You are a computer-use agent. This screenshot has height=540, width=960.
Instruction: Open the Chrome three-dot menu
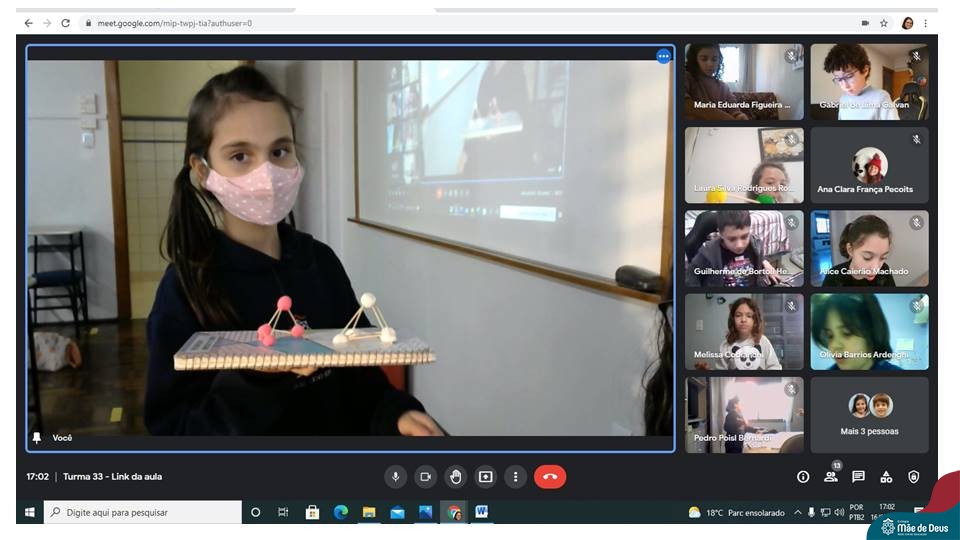pos(926,23)
